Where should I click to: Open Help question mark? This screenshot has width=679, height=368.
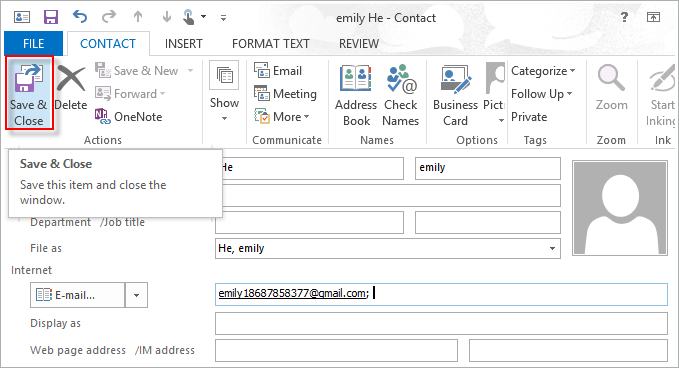(624, 17)
